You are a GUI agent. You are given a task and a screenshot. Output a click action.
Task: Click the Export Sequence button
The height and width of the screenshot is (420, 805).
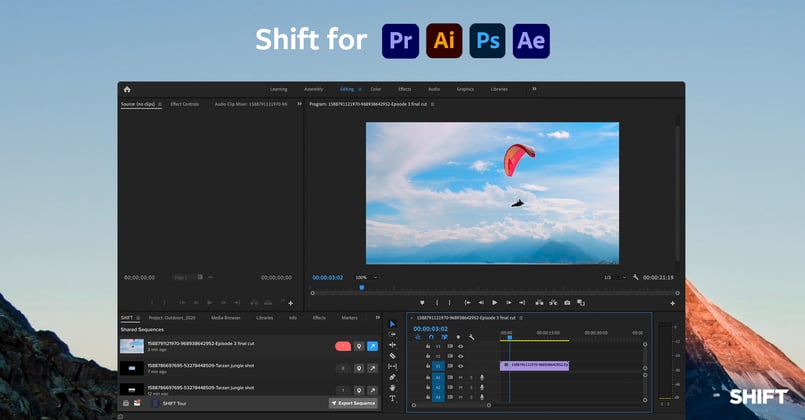click(x=353, y=404)
